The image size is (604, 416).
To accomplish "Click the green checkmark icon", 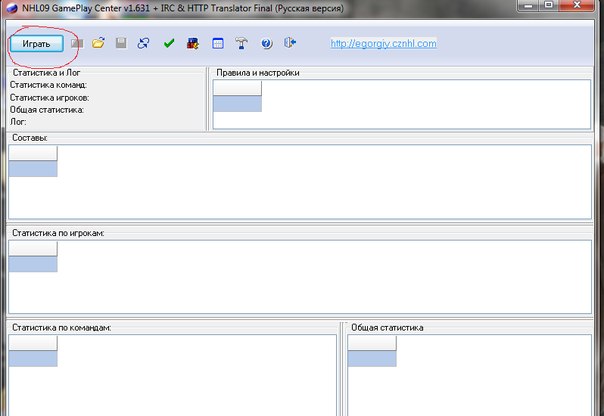I will pos(169,43).
